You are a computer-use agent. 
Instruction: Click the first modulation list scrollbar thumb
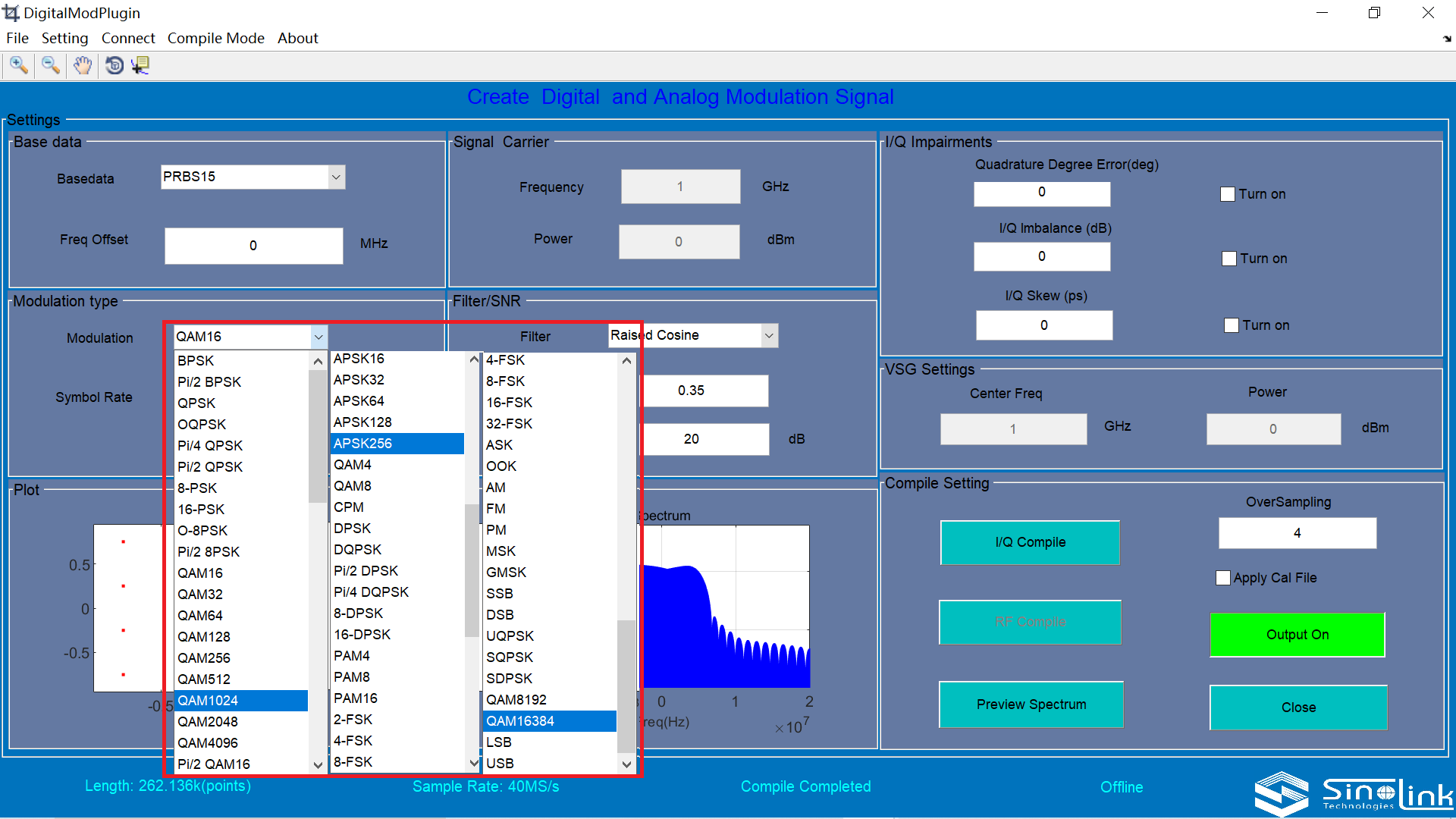(317, 436)
